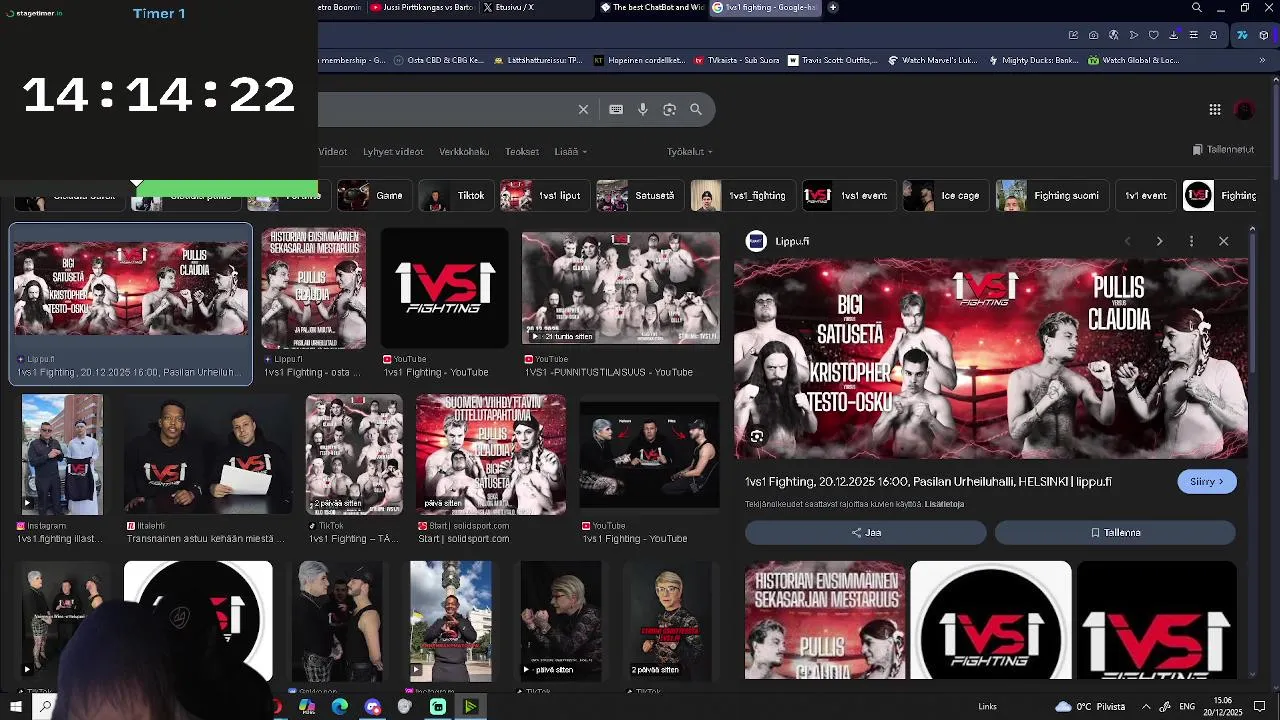Switch to Verkkohaku tab
Viewport: 1280px width, 720px height.
coord(464,151)
